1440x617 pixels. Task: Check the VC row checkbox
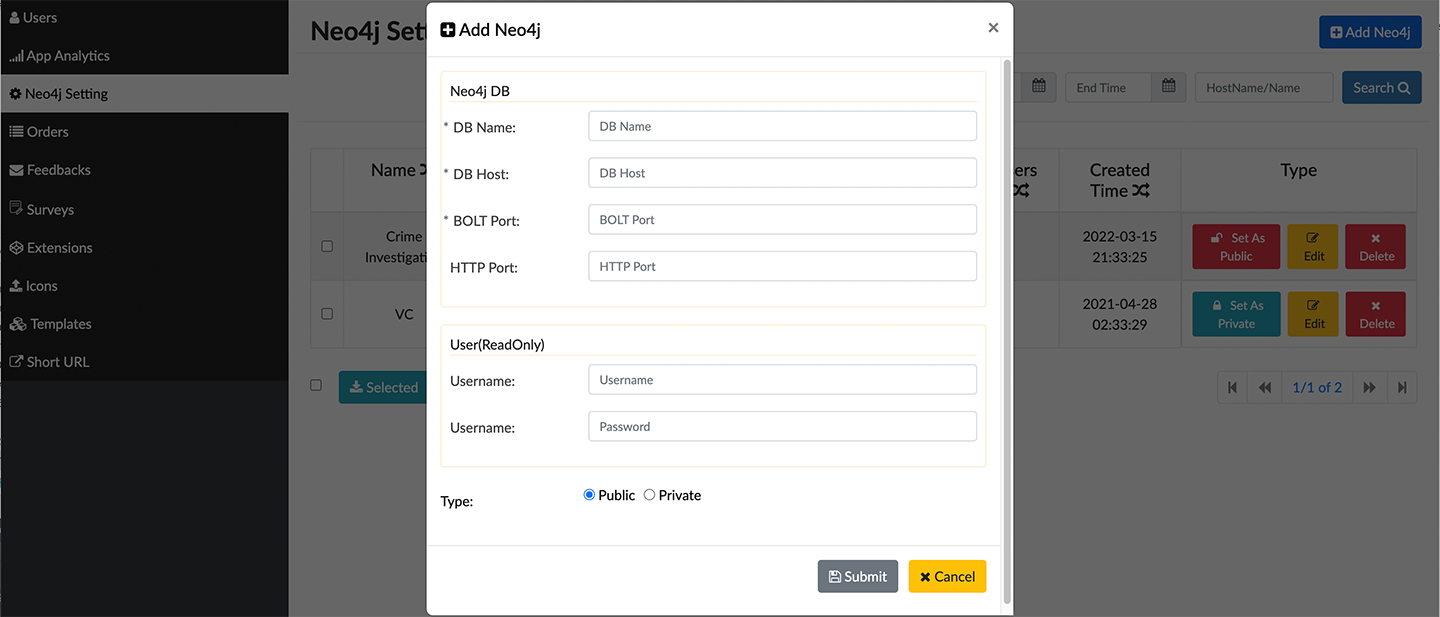pos(327,313)
